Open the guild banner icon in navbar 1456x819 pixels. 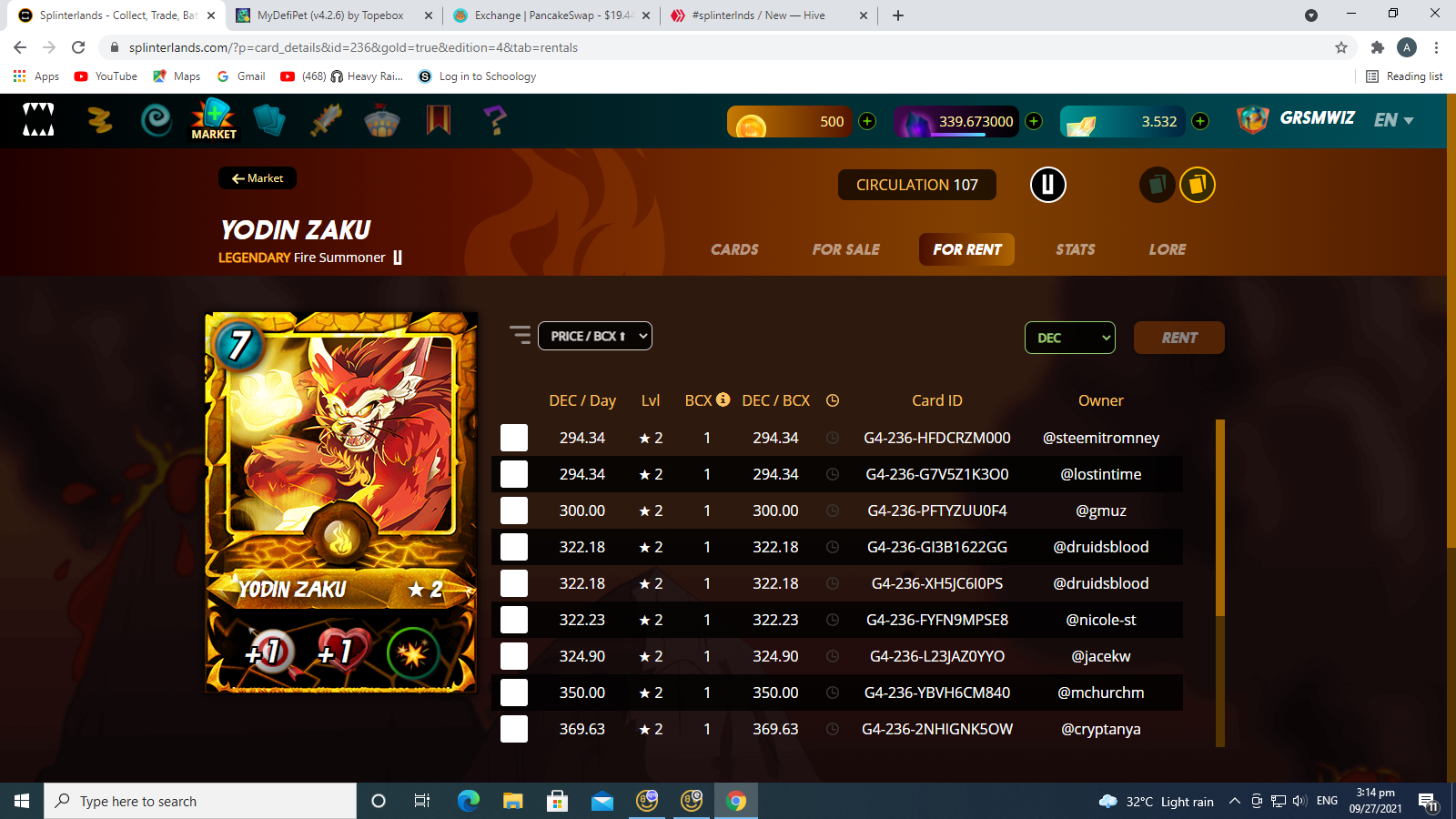point(439,119)
